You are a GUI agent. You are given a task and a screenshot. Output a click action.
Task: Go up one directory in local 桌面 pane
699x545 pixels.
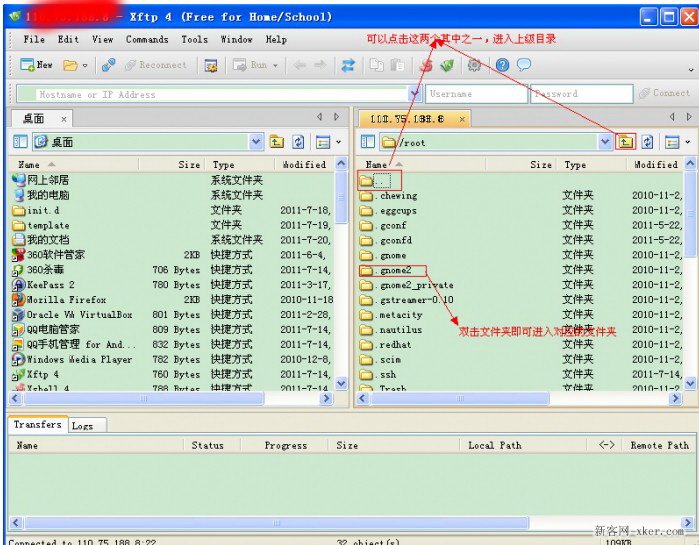pyautogui.click(x=276, y=142)
